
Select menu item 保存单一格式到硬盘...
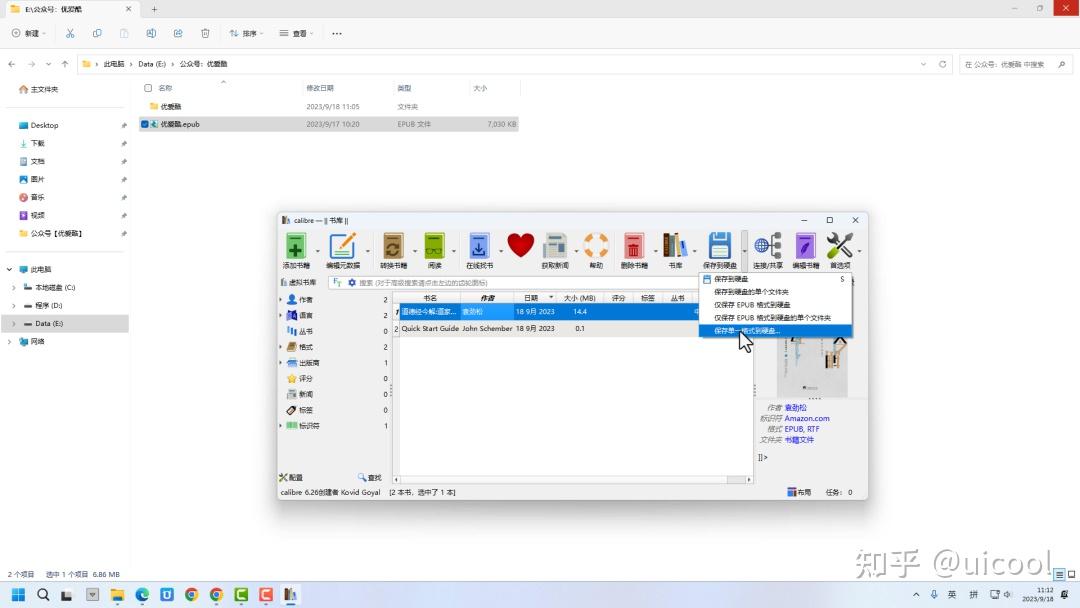[776, 331]
